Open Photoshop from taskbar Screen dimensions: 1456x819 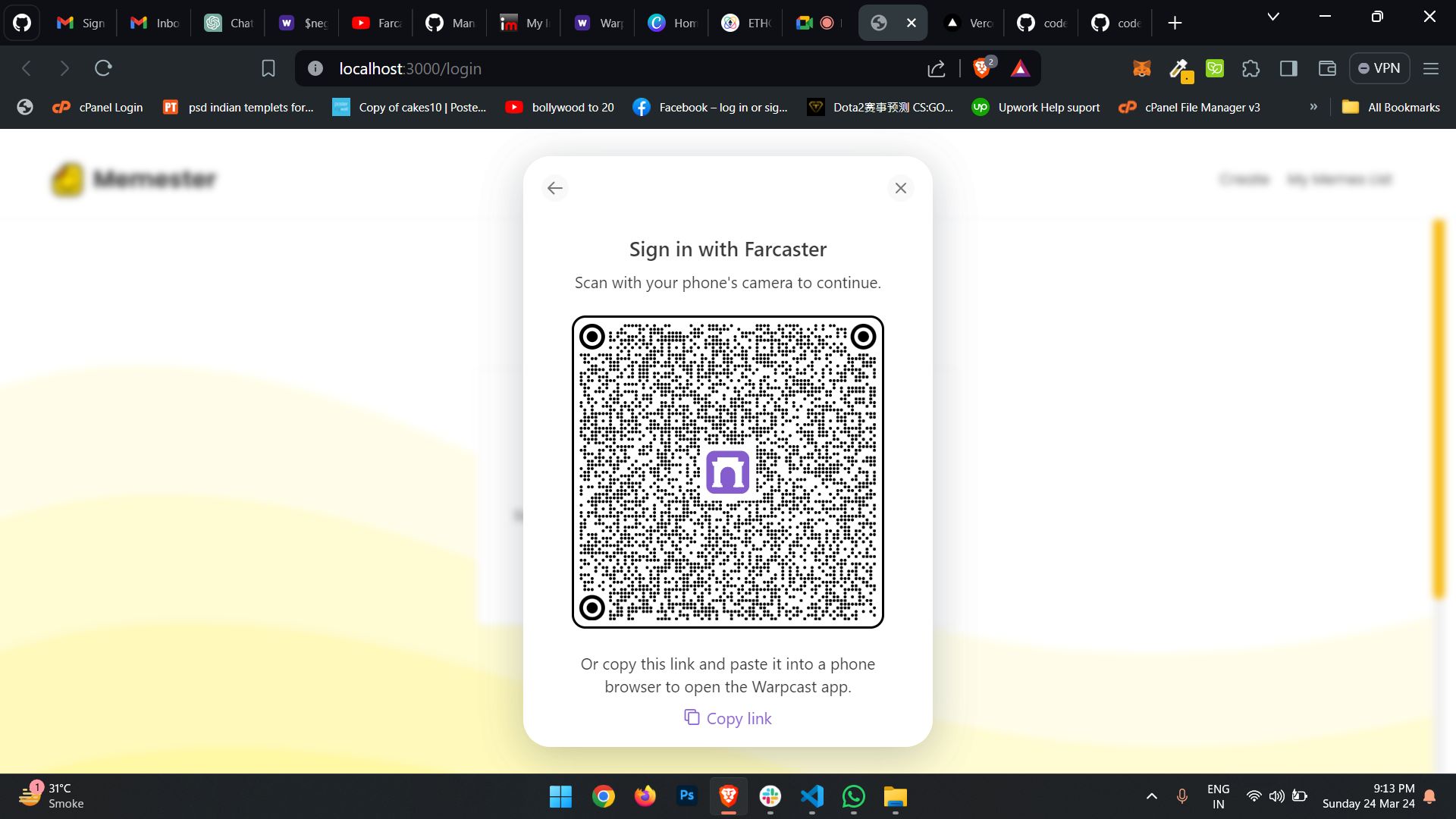coord(686,796)
